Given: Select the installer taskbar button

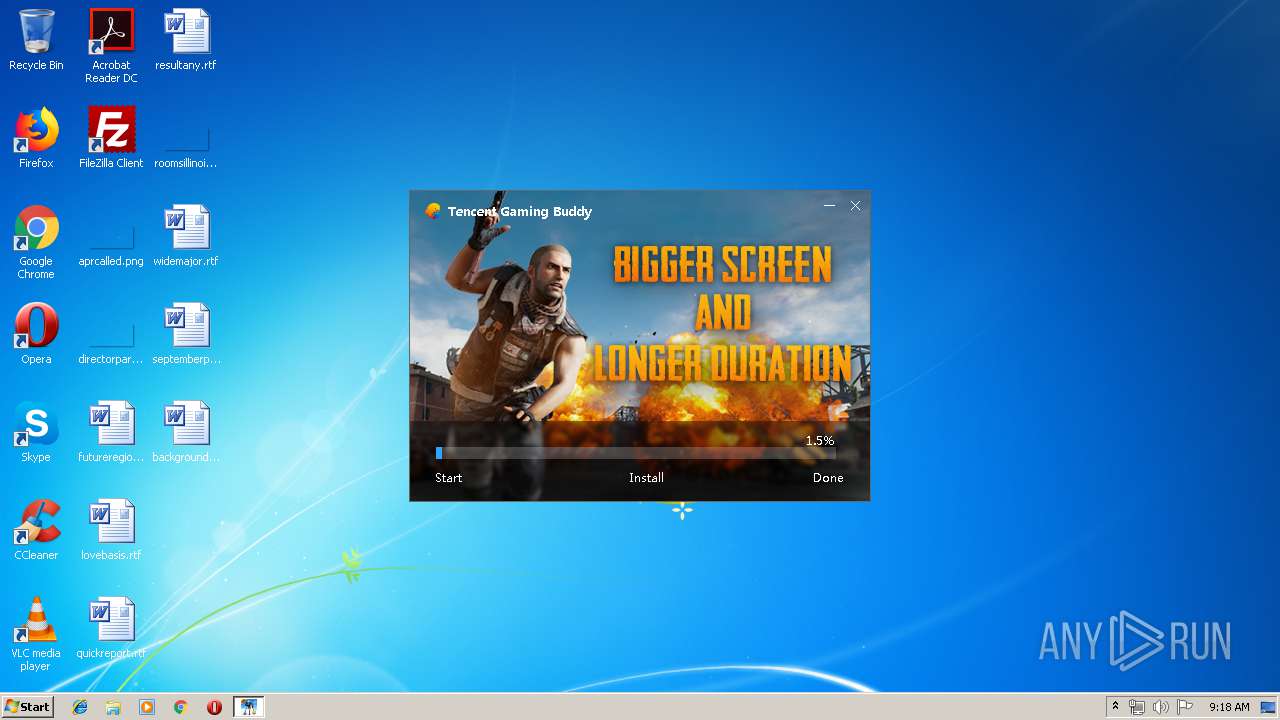Looking at the screenshot, I should (248, 707).
